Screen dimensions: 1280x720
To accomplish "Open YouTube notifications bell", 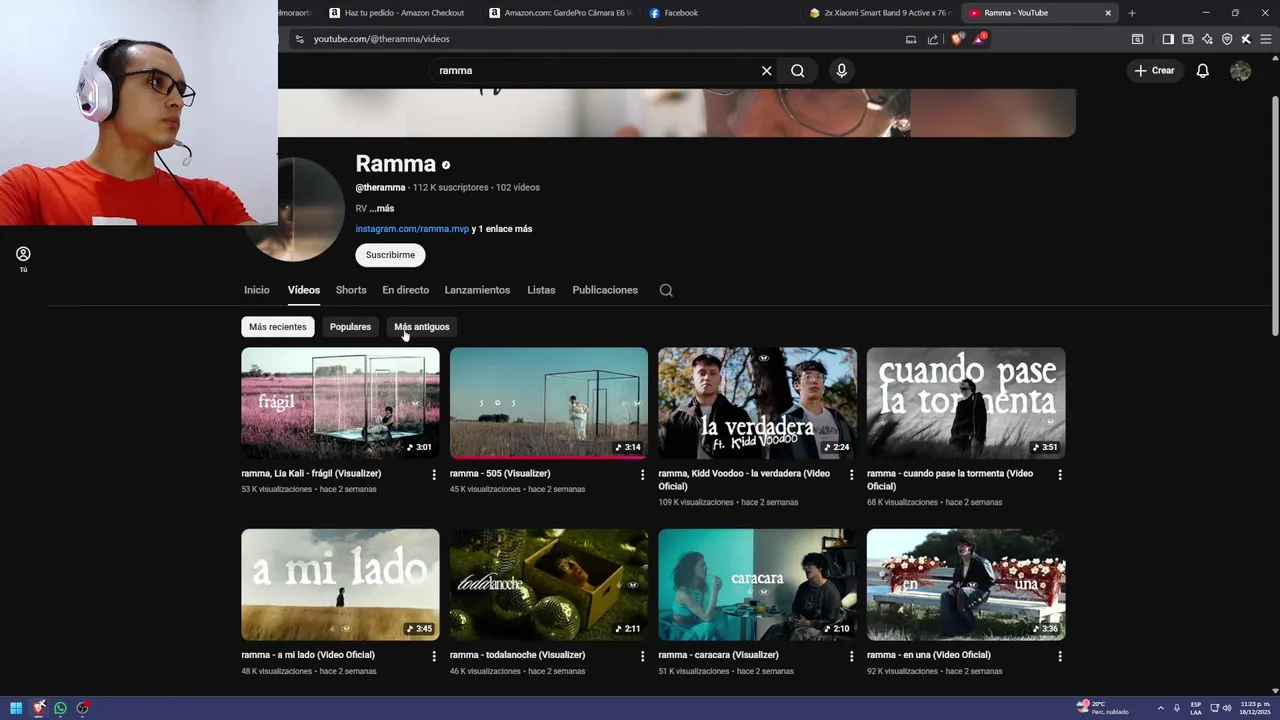I will [x=1203, y=71].
